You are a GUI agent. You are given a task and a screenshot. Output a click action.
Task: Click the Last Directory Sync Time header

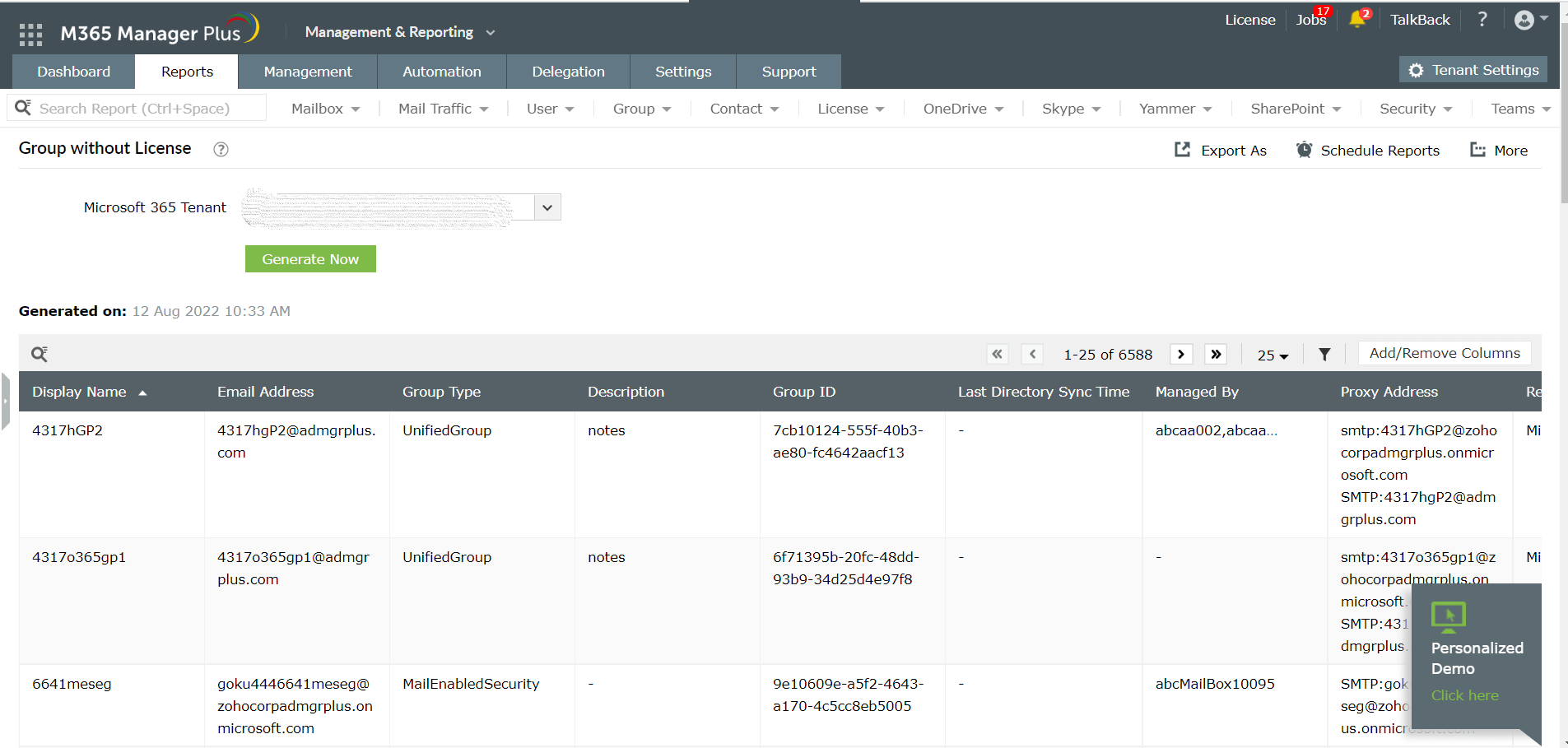coord(1044,392)
